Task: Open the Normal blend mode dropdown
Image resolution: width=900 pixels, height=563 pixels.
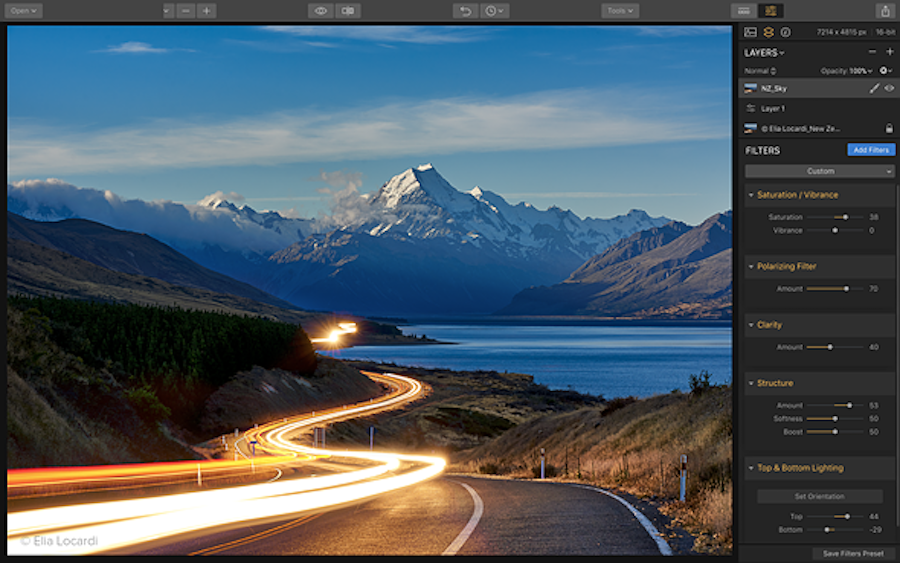Action: [x=760, y=71]
